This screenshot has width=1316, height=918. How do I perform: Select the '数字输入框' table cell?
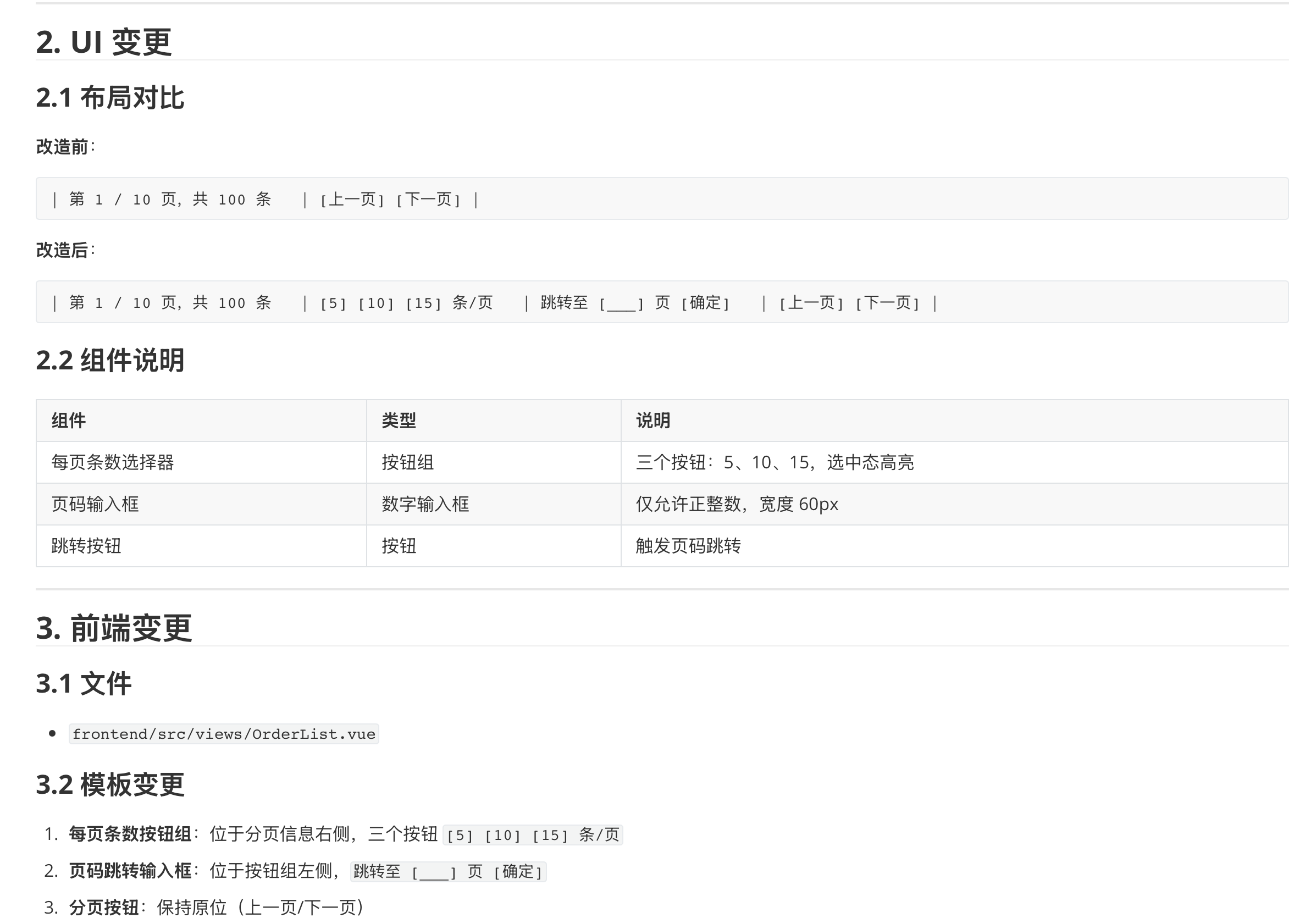click(425, 504)
